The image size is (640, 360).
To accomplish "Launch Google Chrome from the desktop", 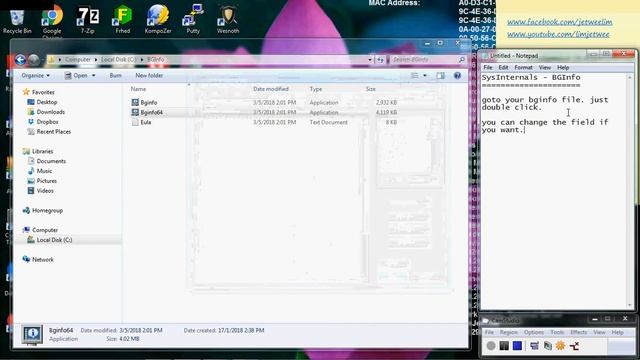I will (x=52, y=21).
